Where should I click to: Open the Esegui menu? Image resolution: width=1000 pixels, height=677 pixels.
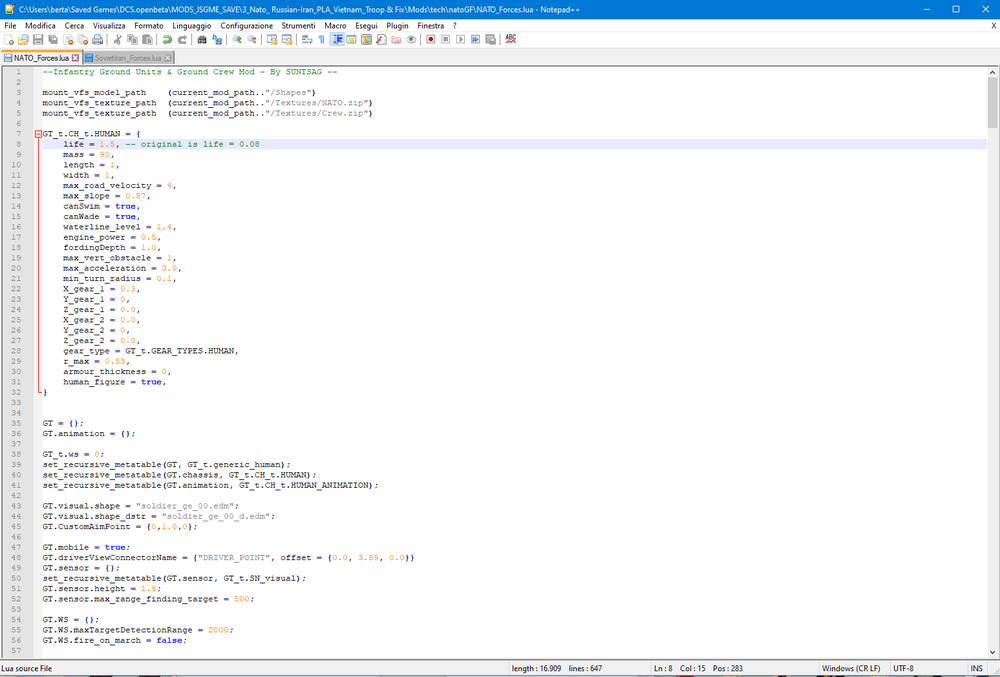click(366, 25)
